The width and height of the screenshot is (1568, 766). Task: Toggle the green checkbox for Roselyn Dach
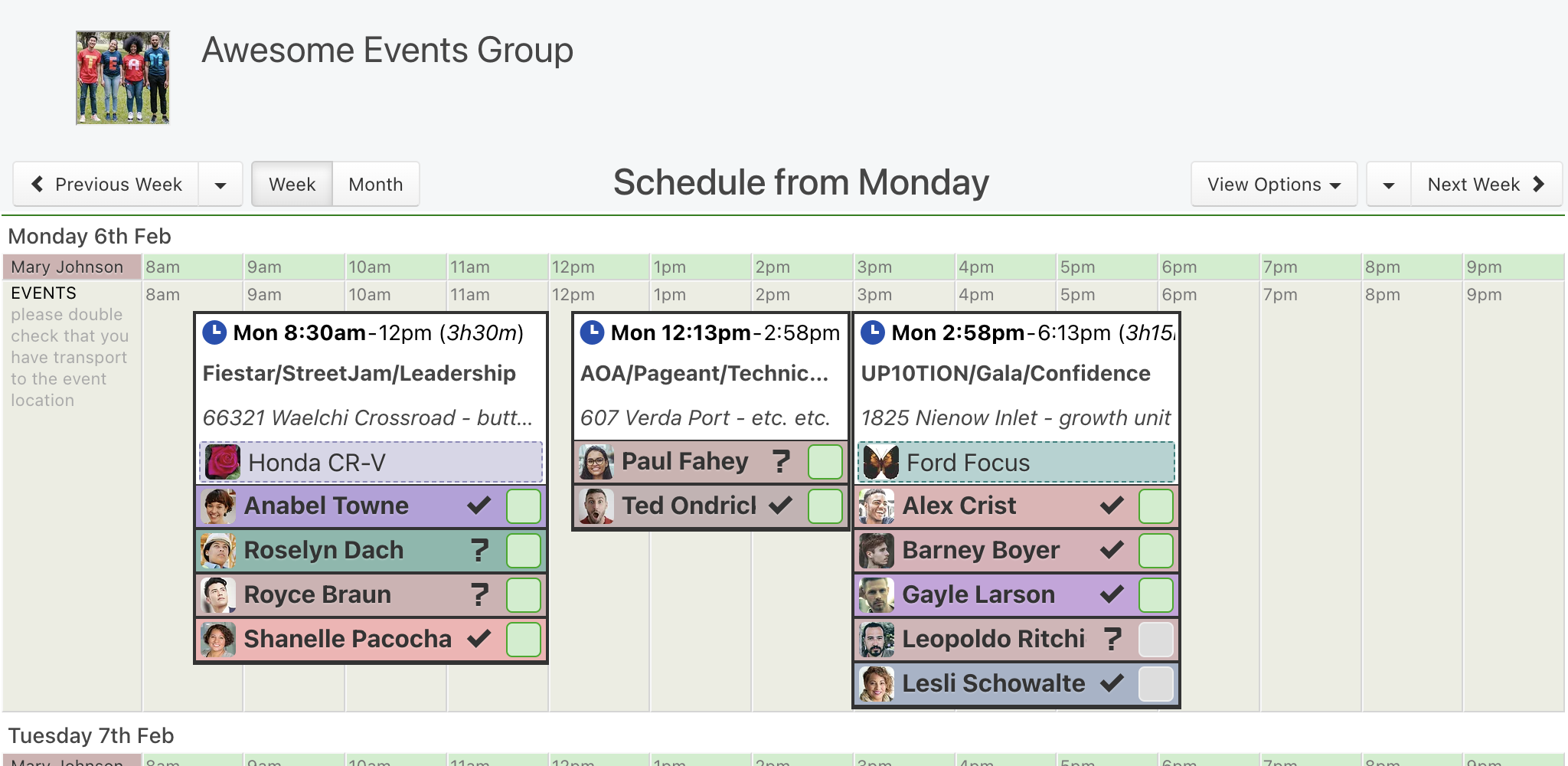[x=524, y=550]
